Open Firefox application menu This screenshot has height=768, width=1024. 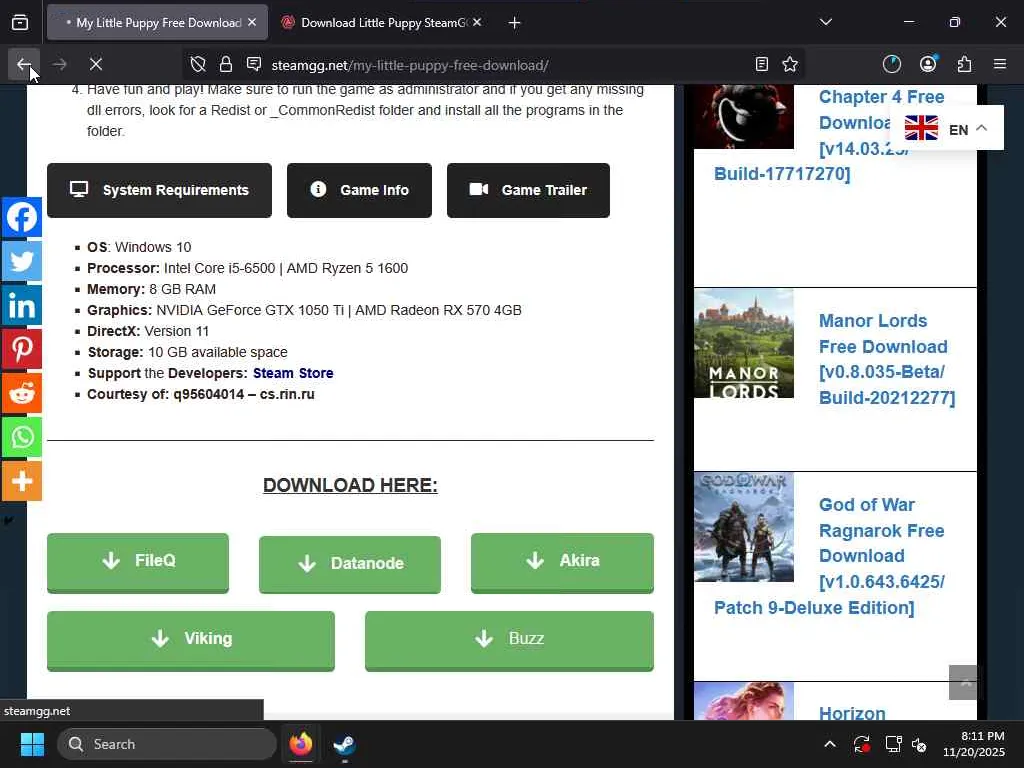point(1000,64)
